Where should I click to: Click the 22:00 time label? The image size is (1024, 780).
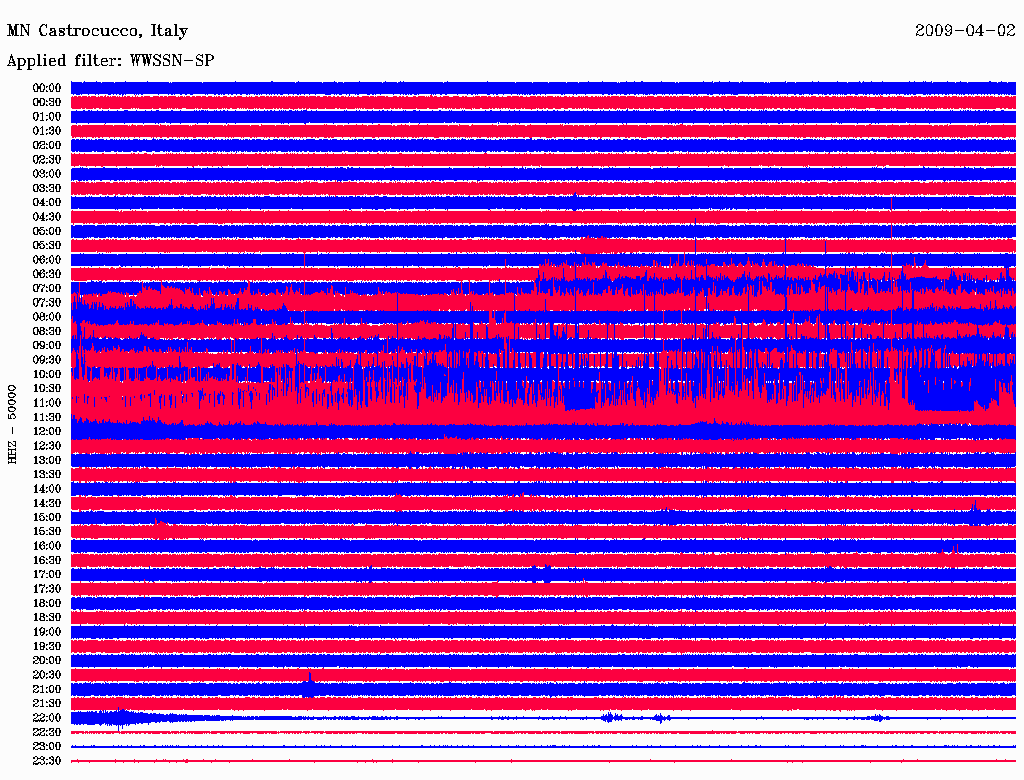47,718
